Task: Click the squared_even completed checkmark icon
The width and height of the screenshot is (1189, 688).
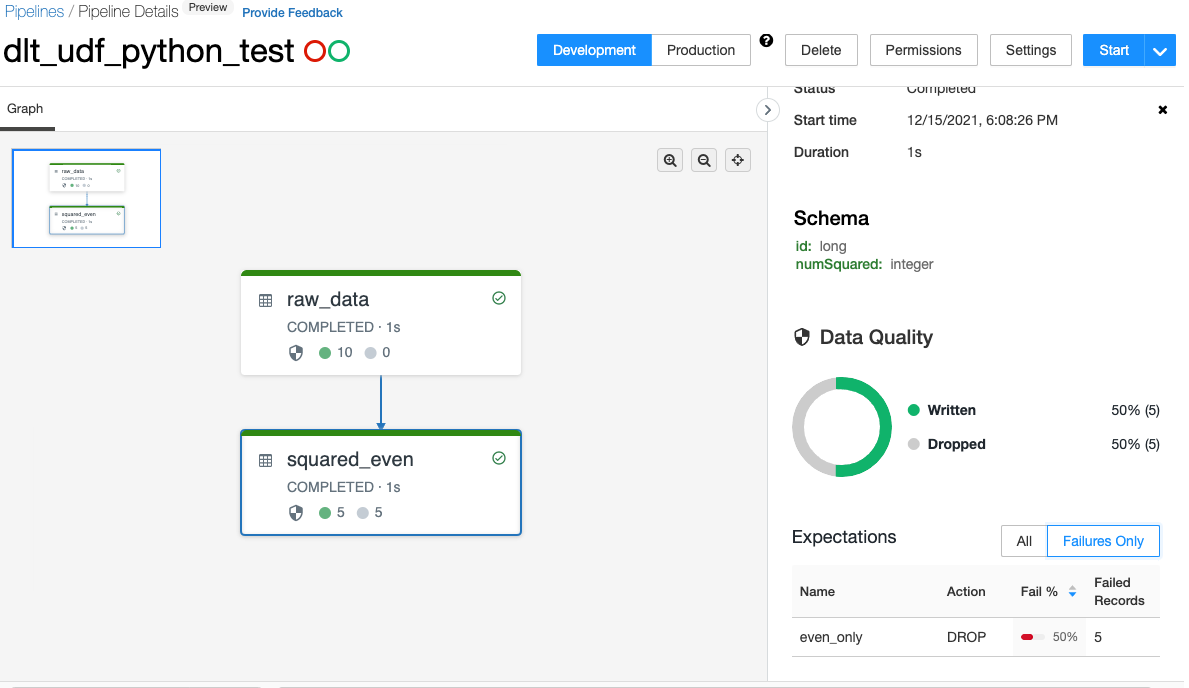Action: coord(499,458)
